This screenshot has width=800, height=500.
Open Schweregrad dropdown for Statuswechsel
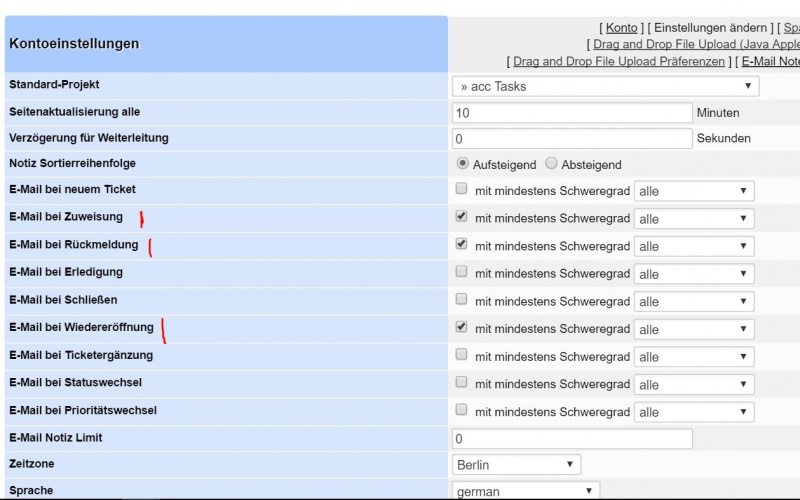coord(694,384)
